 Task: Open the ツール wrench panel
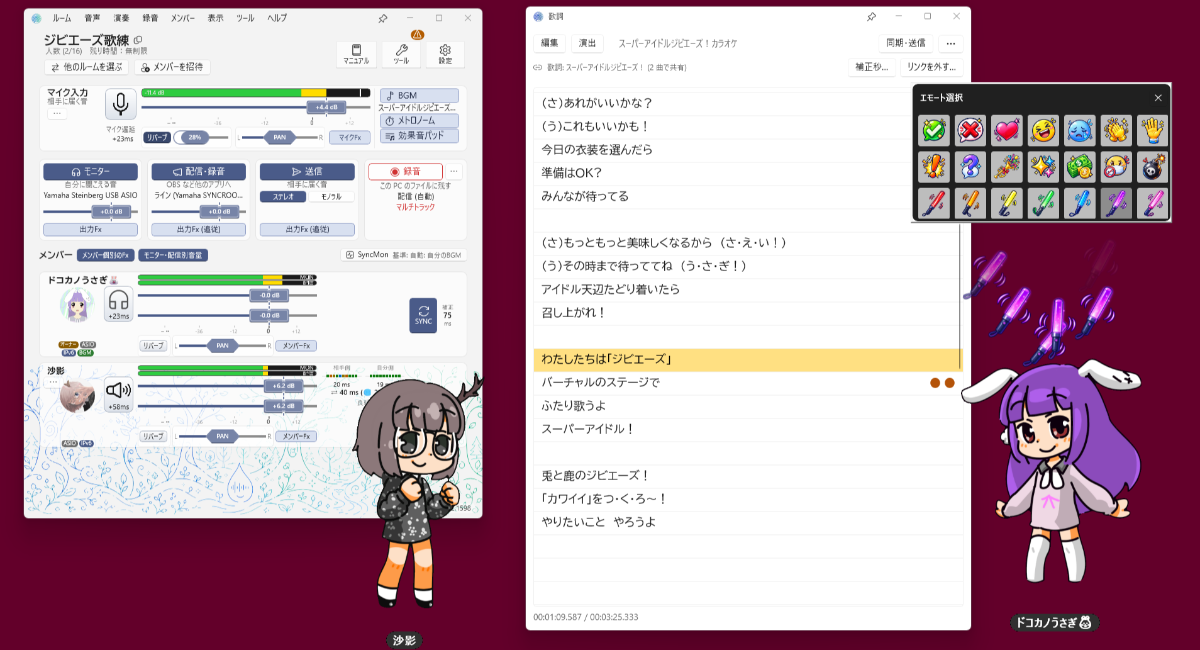[401, 54]
